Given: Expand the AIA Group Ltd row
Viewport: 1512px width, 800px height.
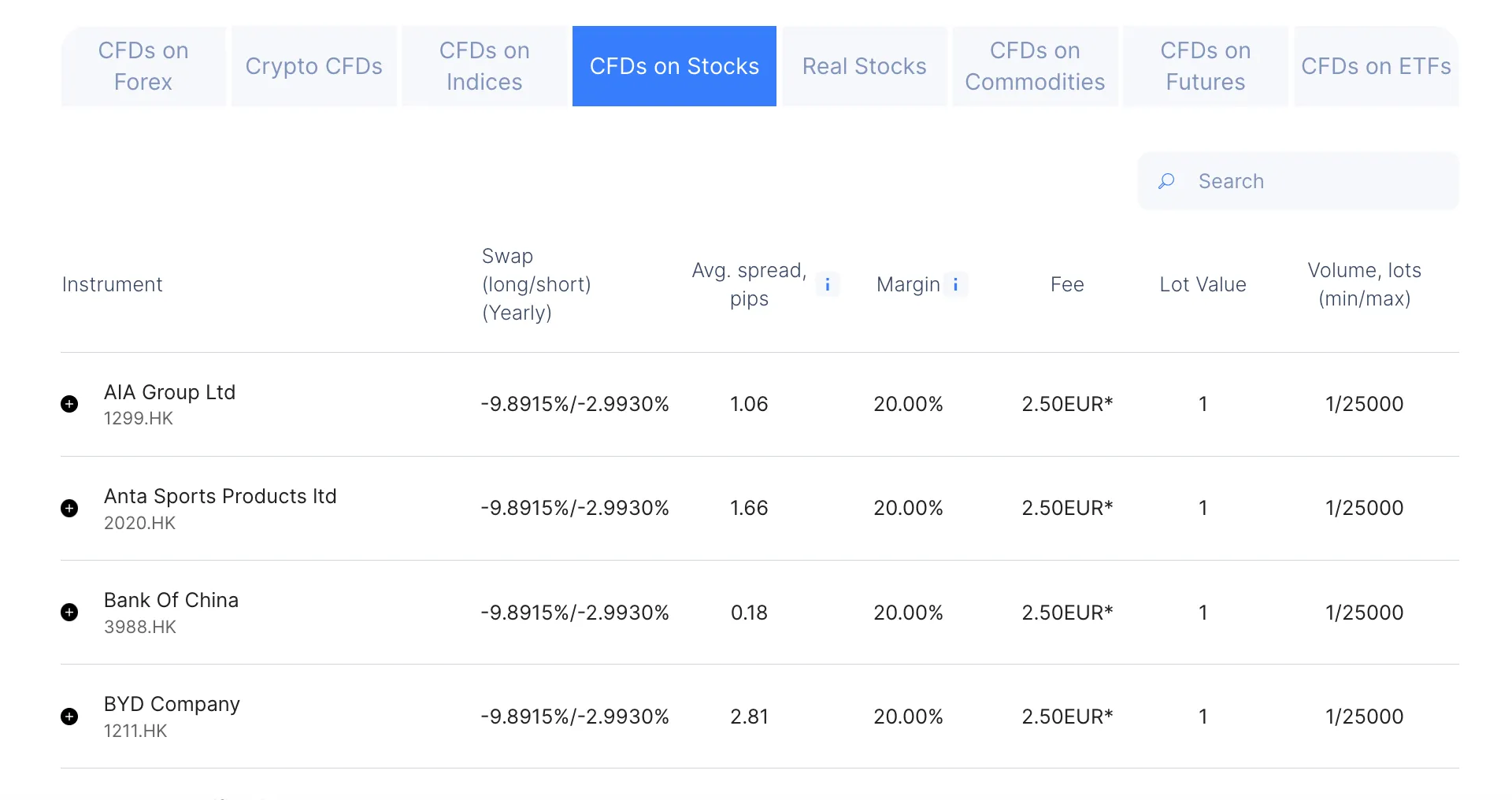Looking at the screenshot, I should [x=69, y=404].
